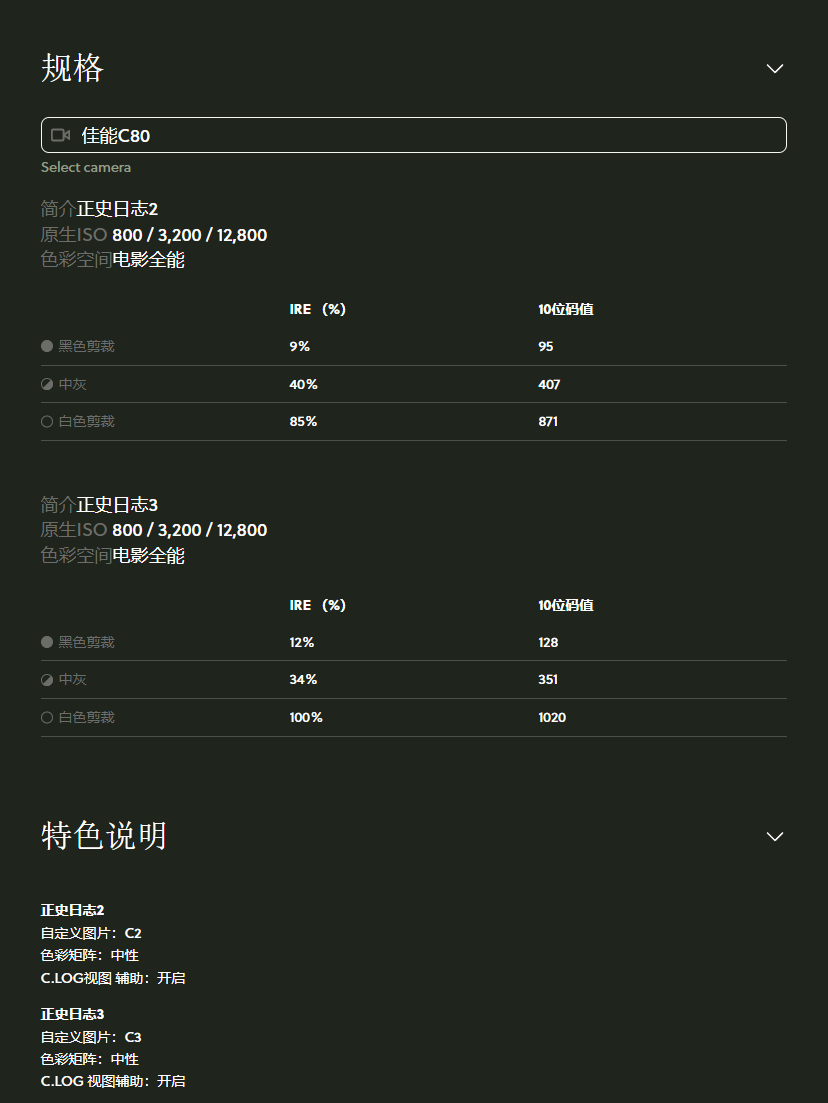Click the black circle icon beside 黑色剪裁 in the 正史日志3 table
The image size is (828, 1103).
[x=46, y=641]
